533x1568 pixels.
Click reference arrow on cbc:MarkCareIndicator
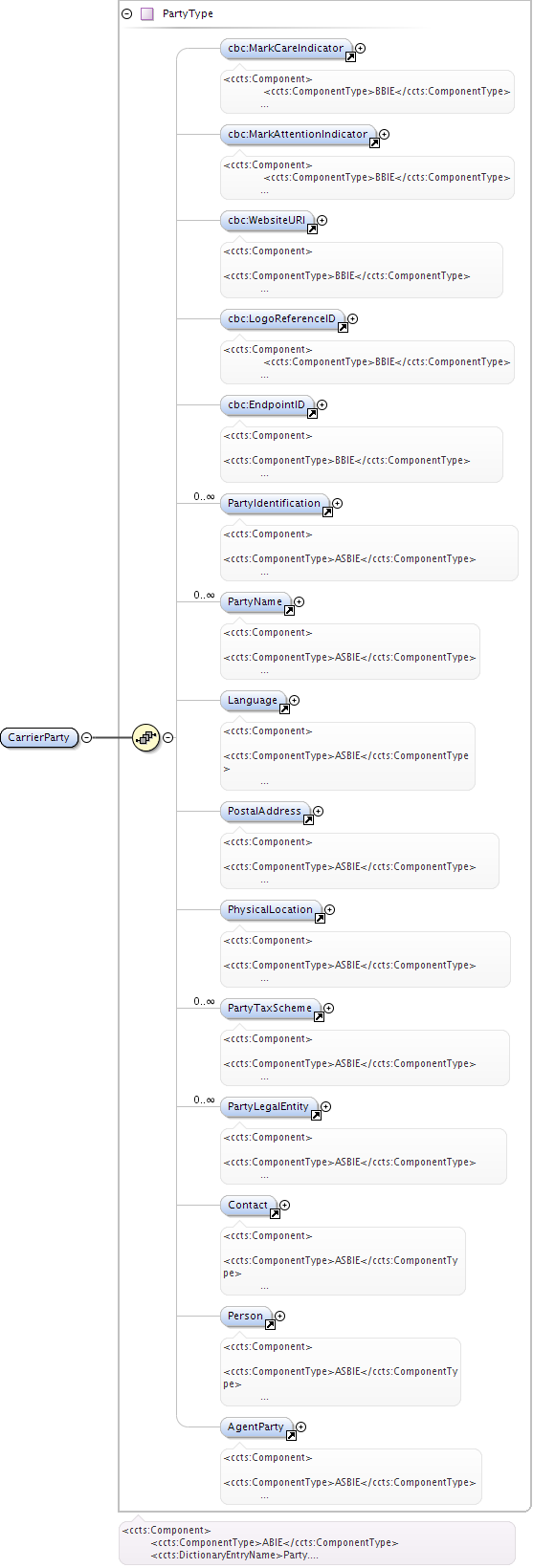350,57
